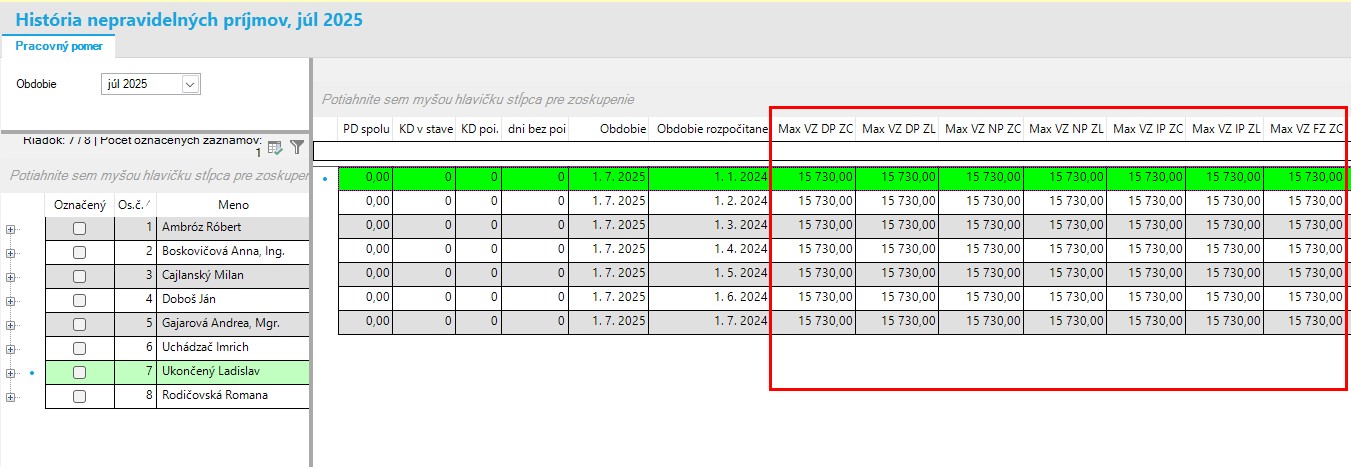
Task: Check the box for Rodičovská Romana
Action: [79, 396]
